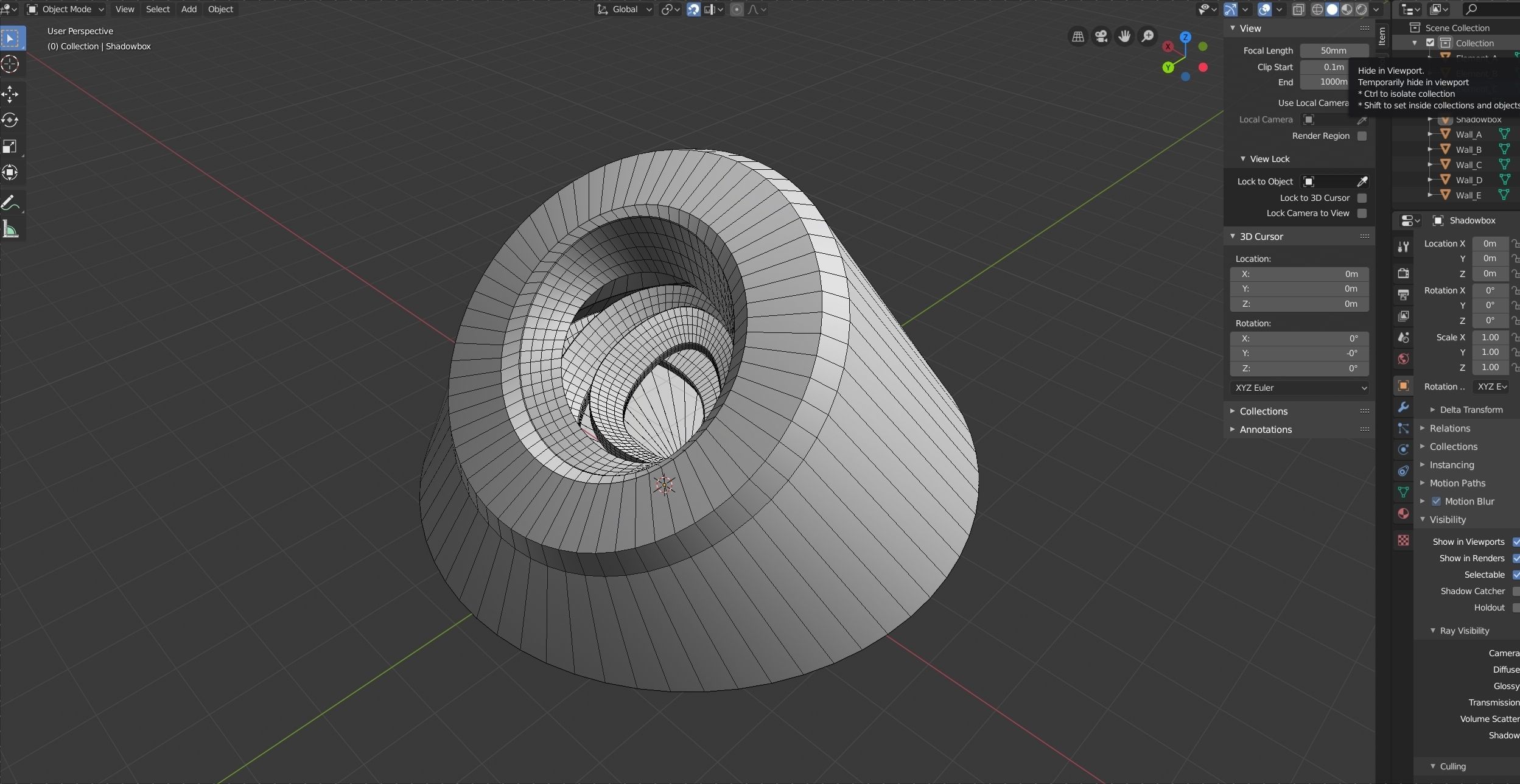Click the Y axis on navigation gizmo
Viewport: 1520px width, 784px height.
click(1168, 68)
